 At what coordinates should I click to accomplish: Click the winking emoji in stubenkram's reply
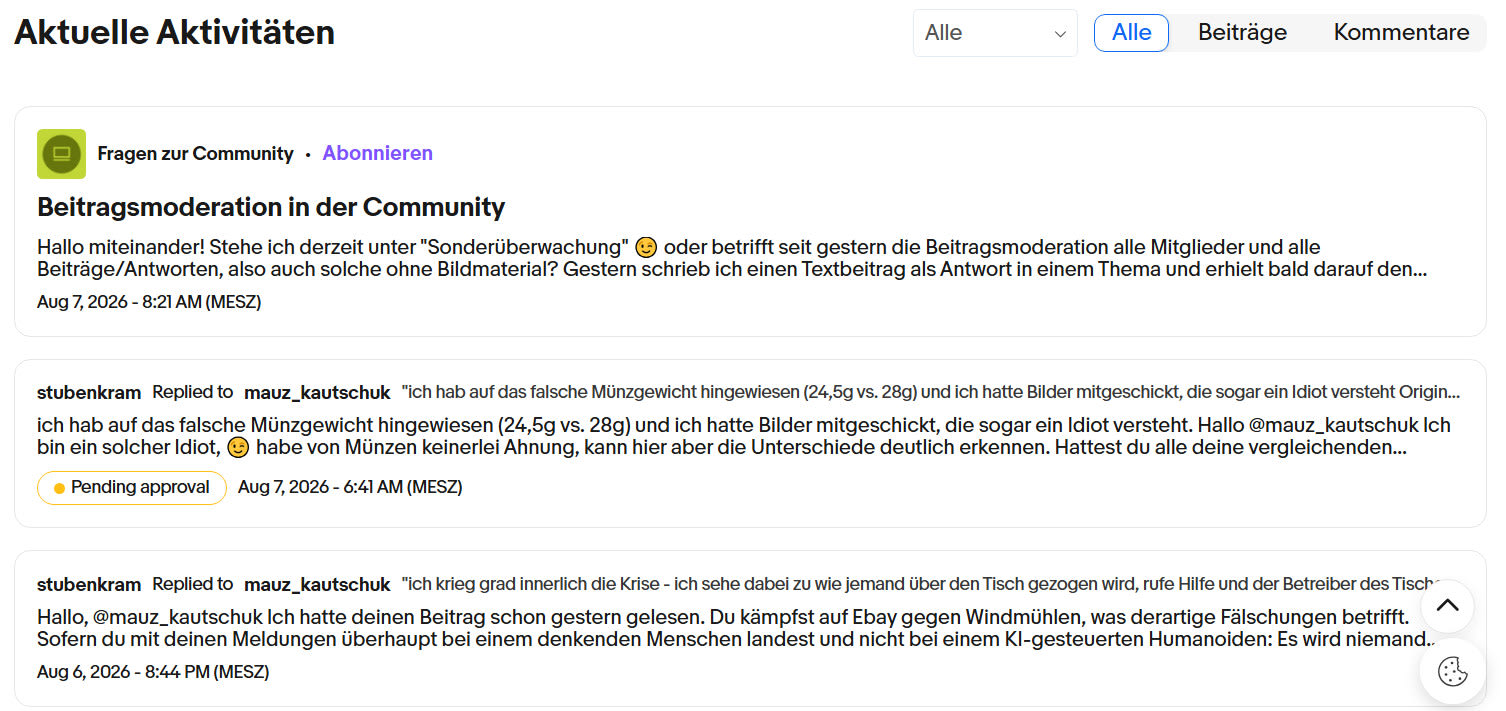(x=238, y=448)
